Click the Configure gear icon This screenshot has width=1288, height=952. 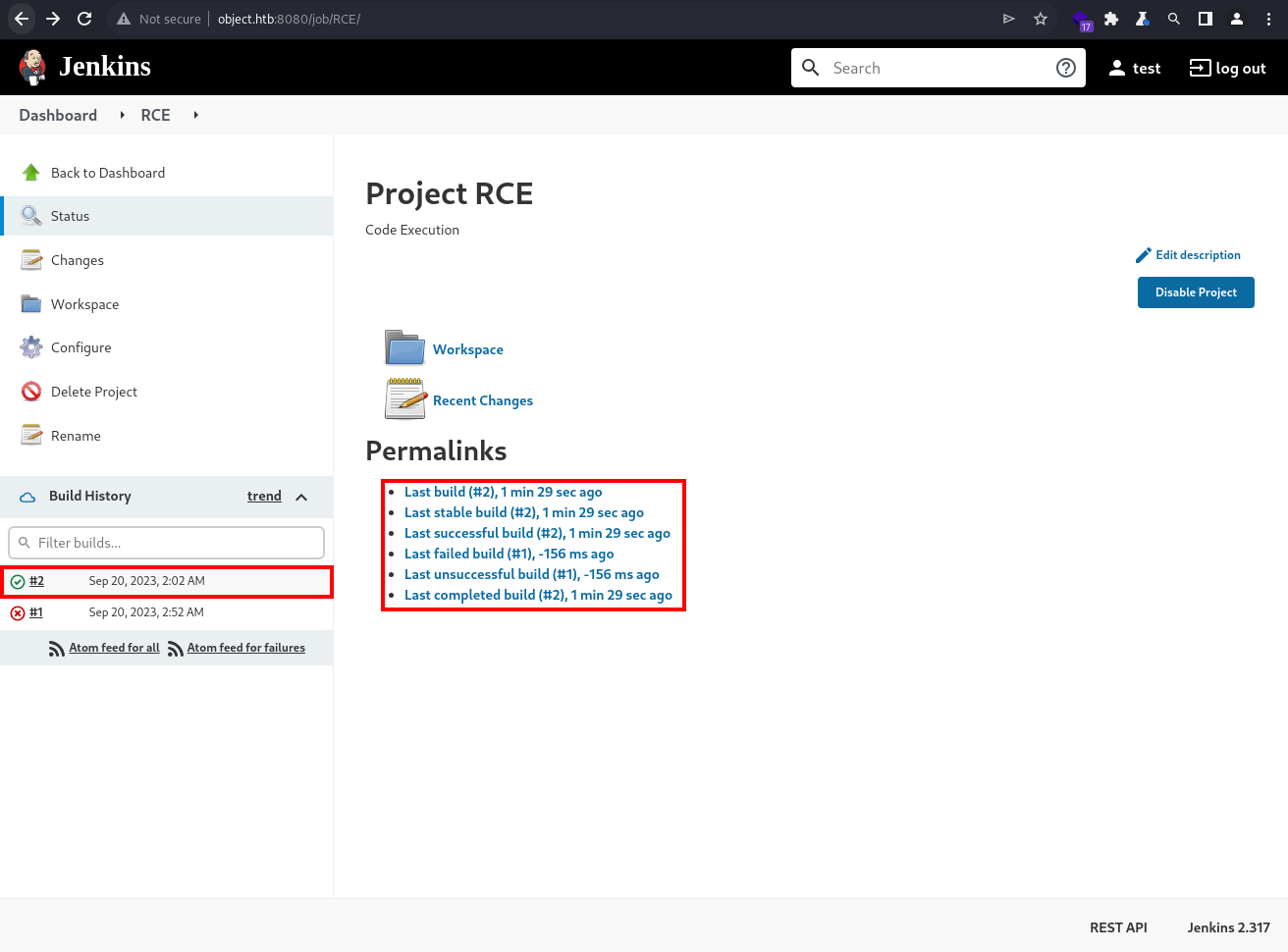coord(31,347)
